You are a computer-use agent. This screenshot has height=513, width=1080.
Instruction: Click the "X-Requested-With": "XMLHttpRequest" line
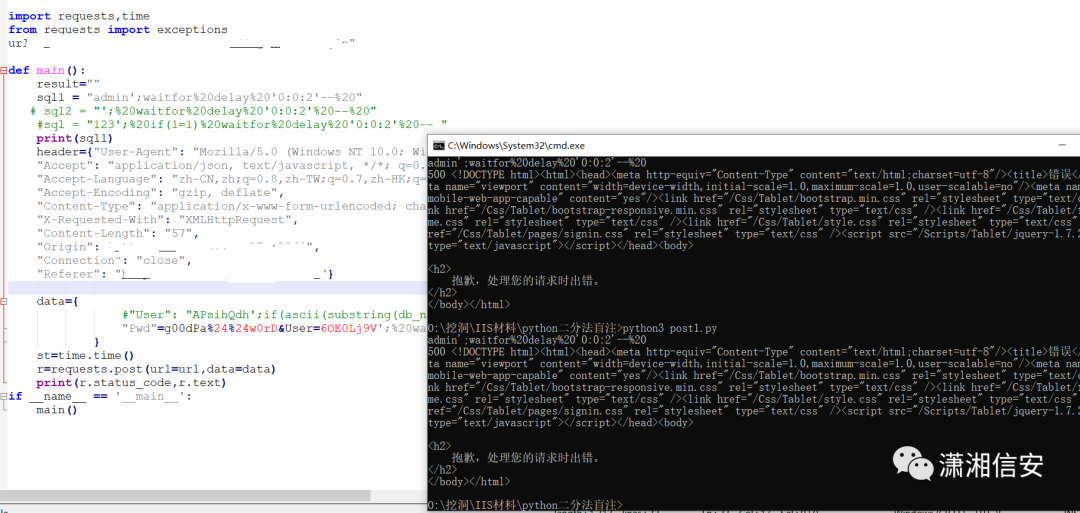(x=167, y=220)
